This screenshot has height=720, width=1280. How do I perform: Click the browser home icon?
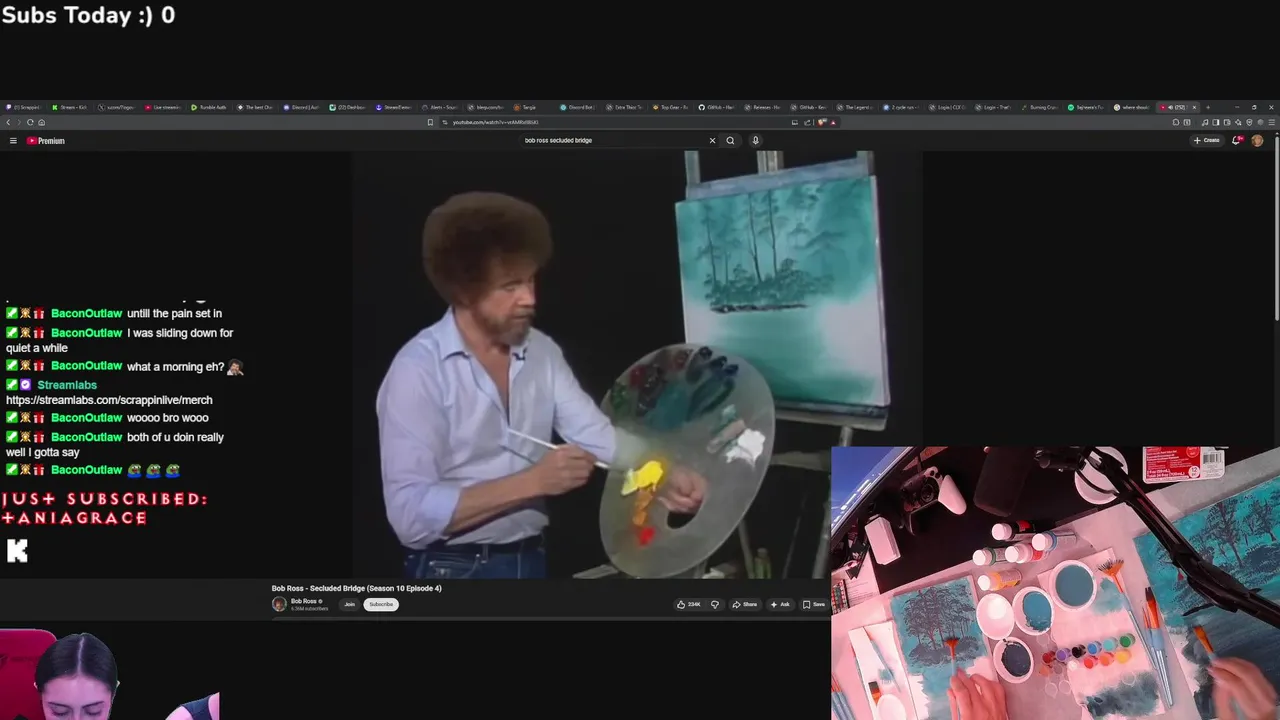(x=41, y=122)
